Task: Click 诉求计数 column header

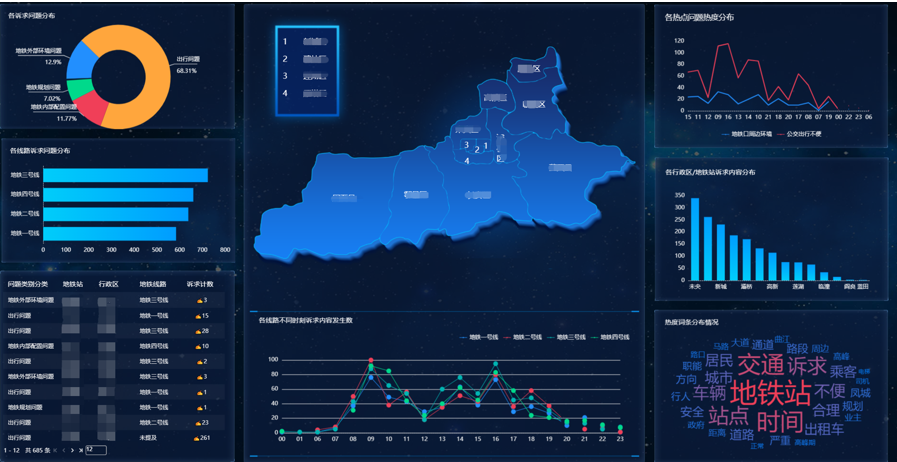Action: pyautogui.click(x=200, y=284)
